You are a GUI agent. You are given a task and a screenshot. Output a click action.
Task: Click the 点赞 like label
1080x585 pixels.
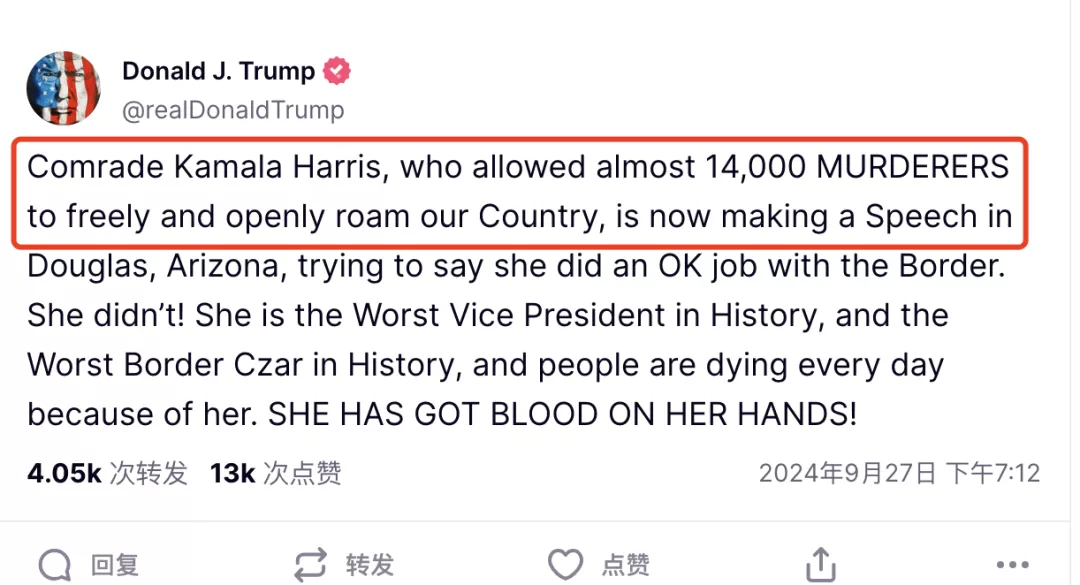(x=625, y=565)
